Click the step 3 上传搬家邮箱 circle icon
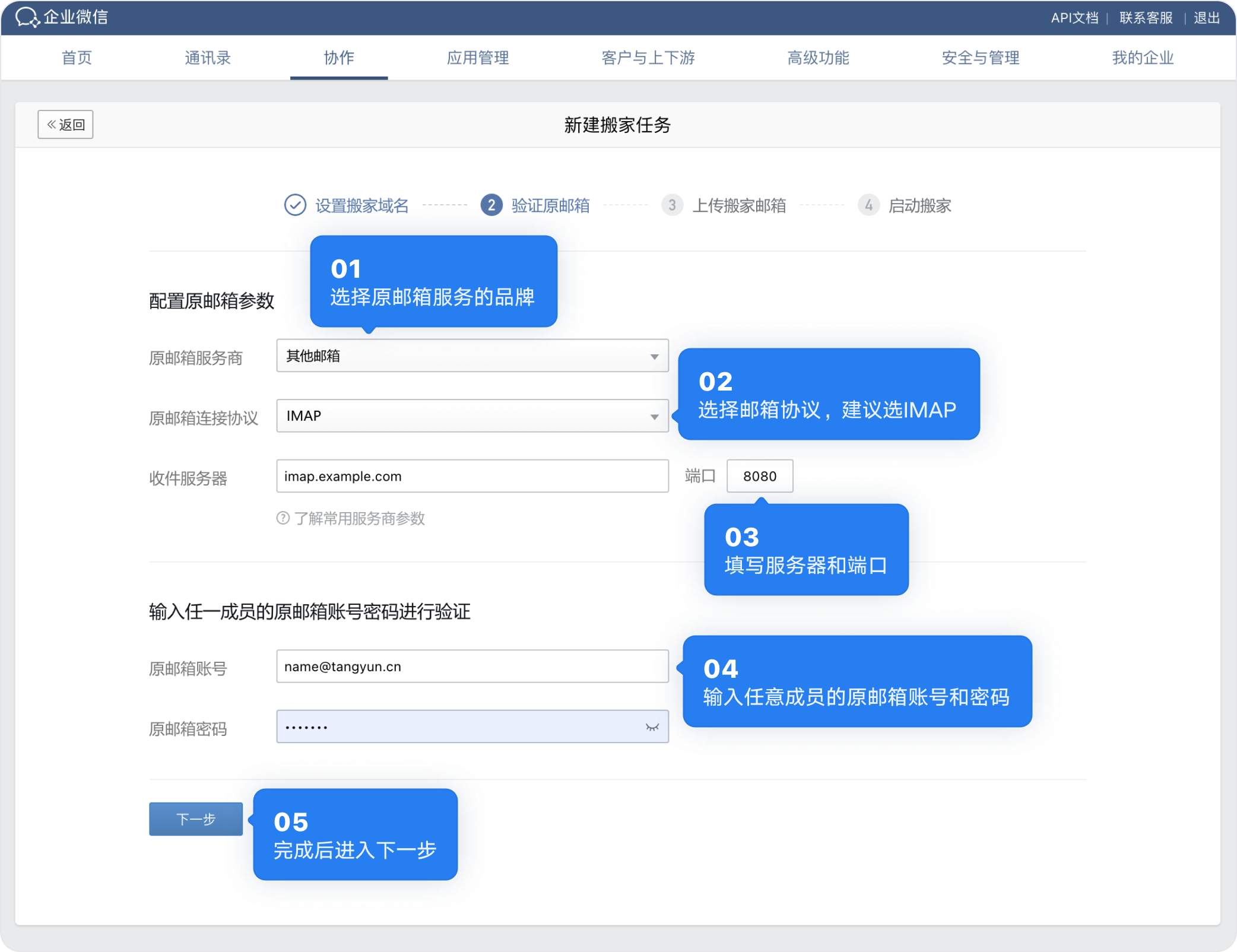Screen dimensions: 1237x952 [x=671, y=205]
